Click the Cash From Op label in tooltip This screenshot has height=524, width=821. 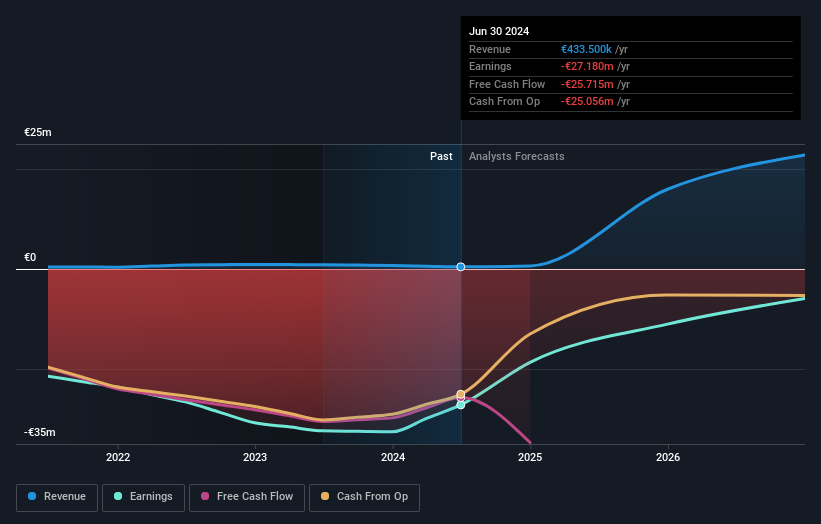pyautogui.click(x=504, y=102)
